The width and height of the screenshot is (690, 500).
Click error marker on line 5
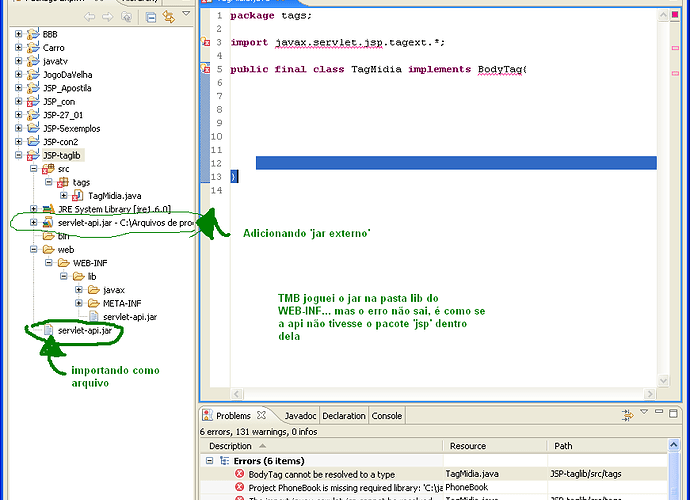[206, 69]
